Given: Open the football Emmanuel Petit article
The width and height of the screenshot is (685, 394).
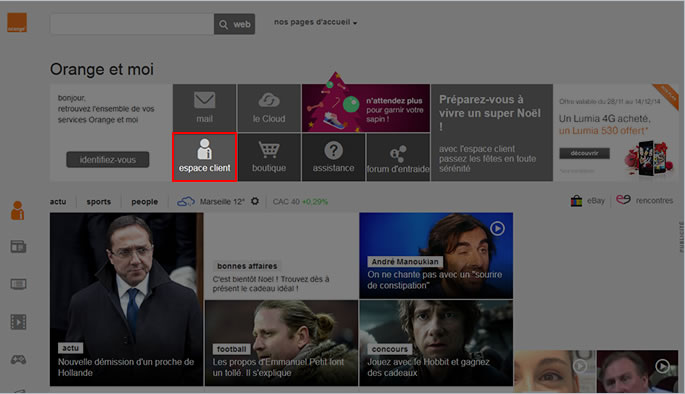Looking at the screenshot, I should tap(281, 343).
